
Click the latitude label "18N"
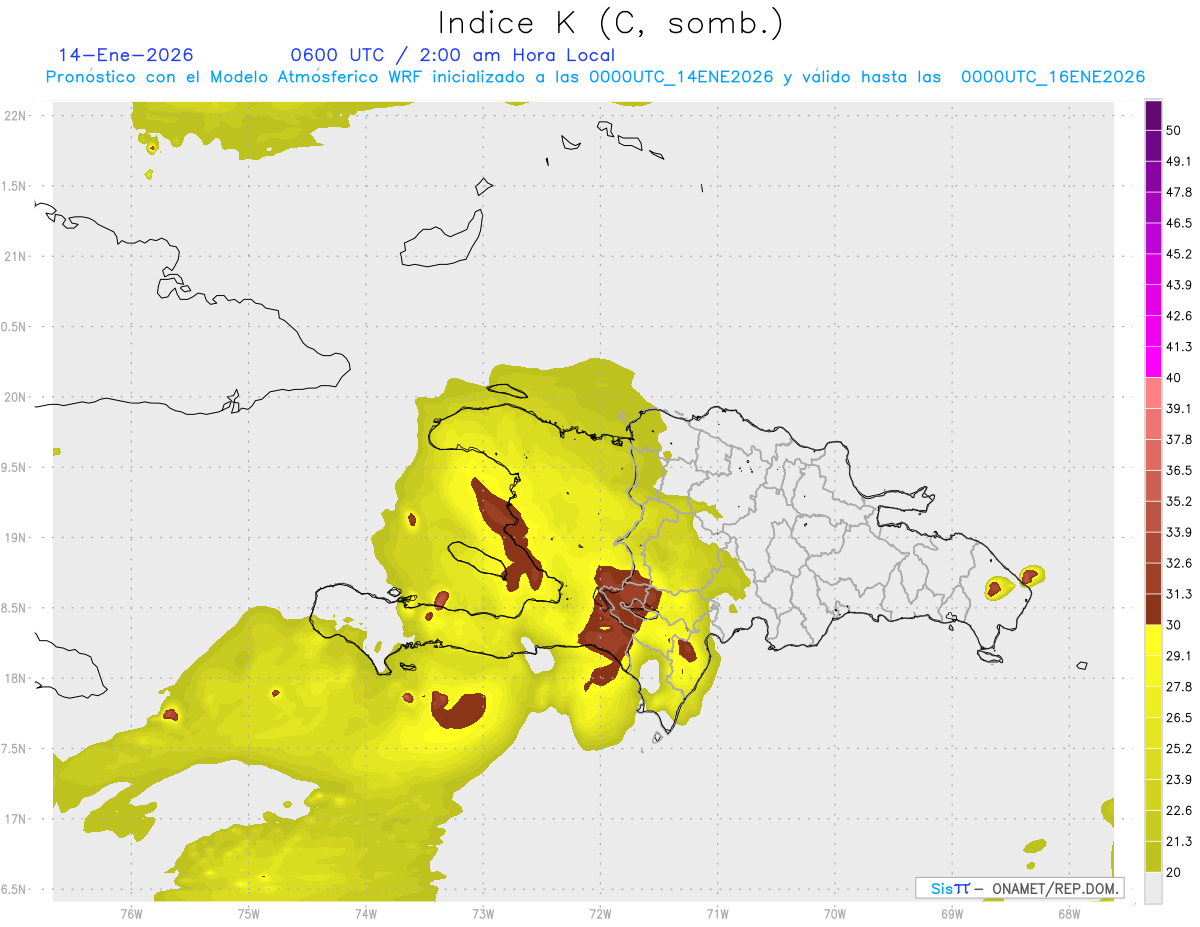[x=15, y=679]
